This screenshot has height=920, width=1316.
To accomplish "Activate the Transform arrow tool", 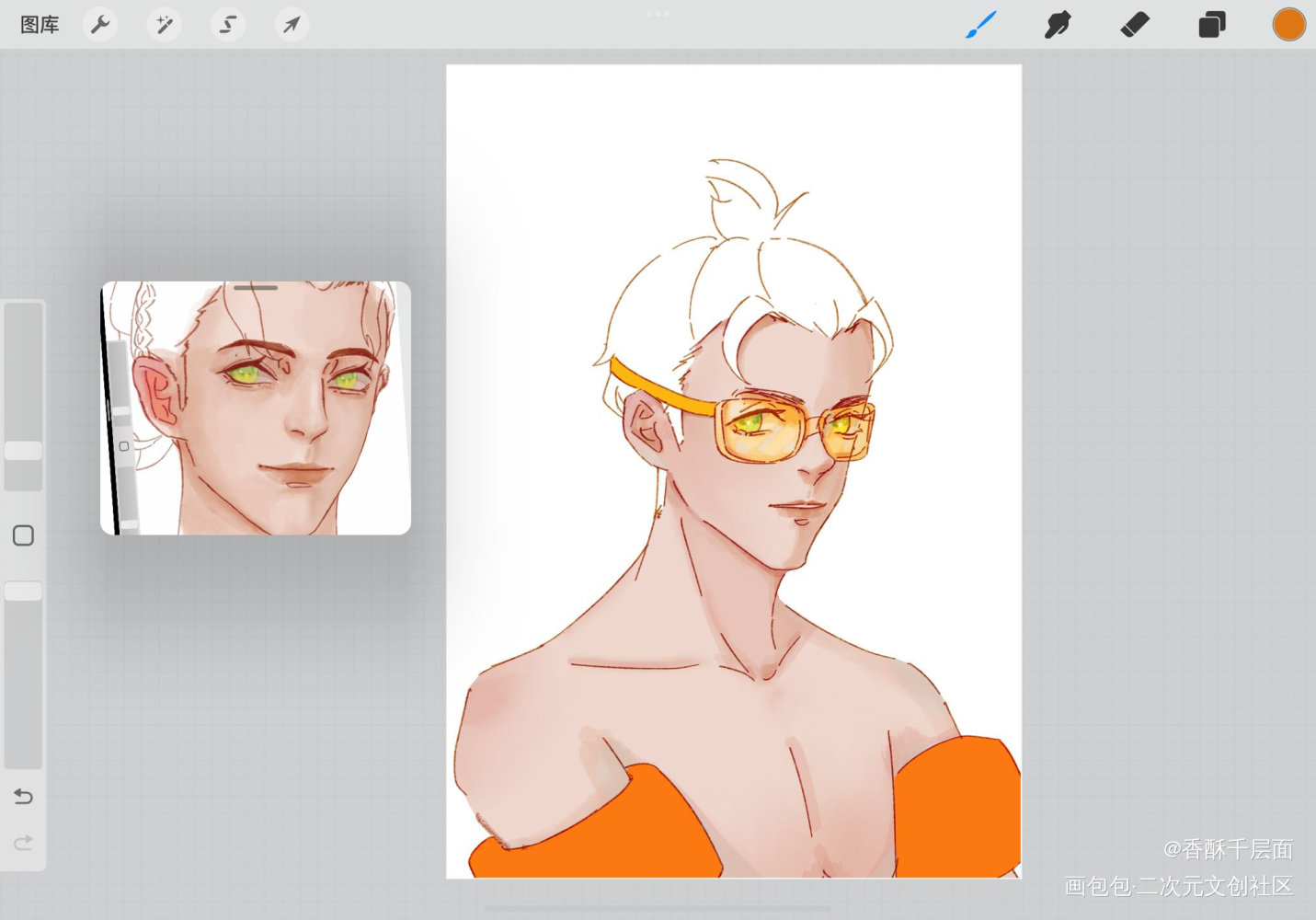I will 292,25.
